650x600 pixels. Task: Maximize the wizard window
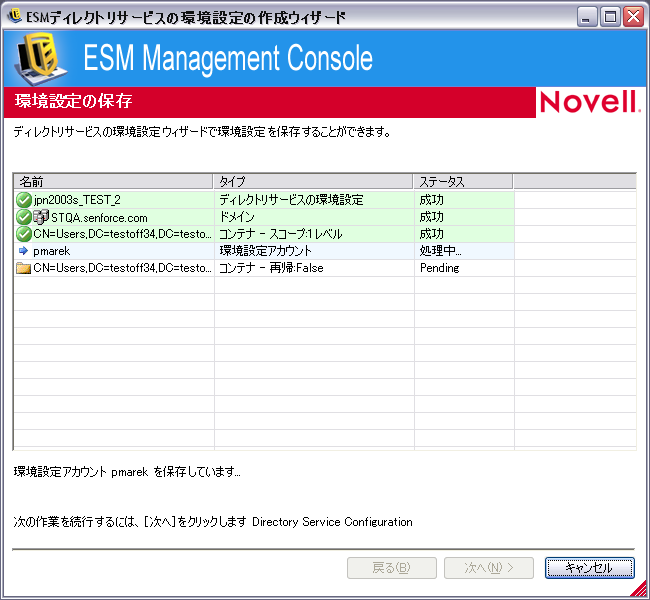click(610, 17)
